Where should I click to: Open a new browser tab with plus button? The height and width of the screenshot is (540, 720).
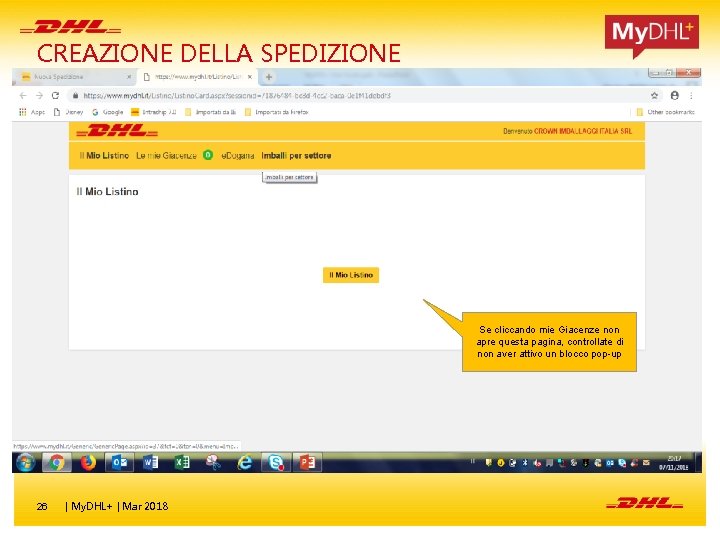tap(269, 77)
